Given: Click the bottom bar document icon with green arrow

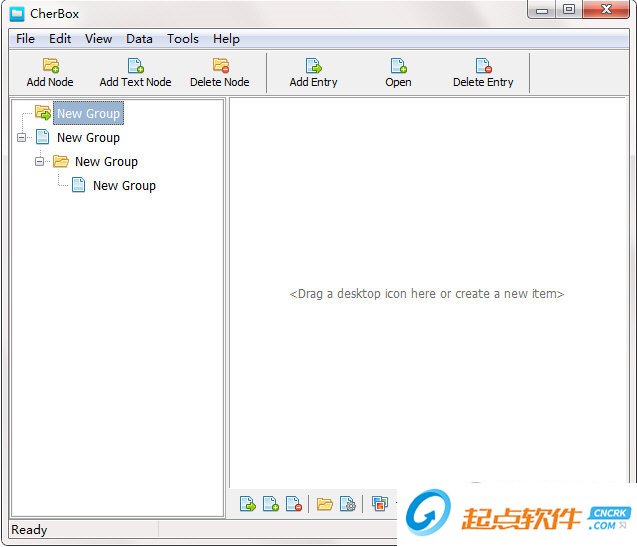Looking at the screenshot, I should [x=247, y=504].
